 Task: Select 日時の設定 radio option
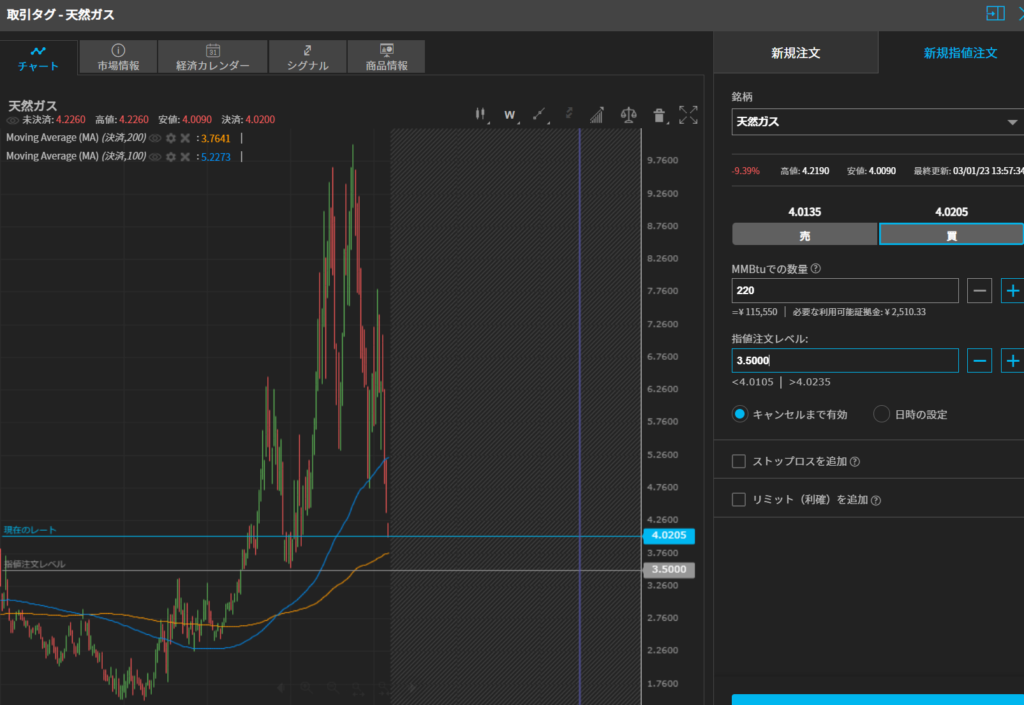click(881, 414)
